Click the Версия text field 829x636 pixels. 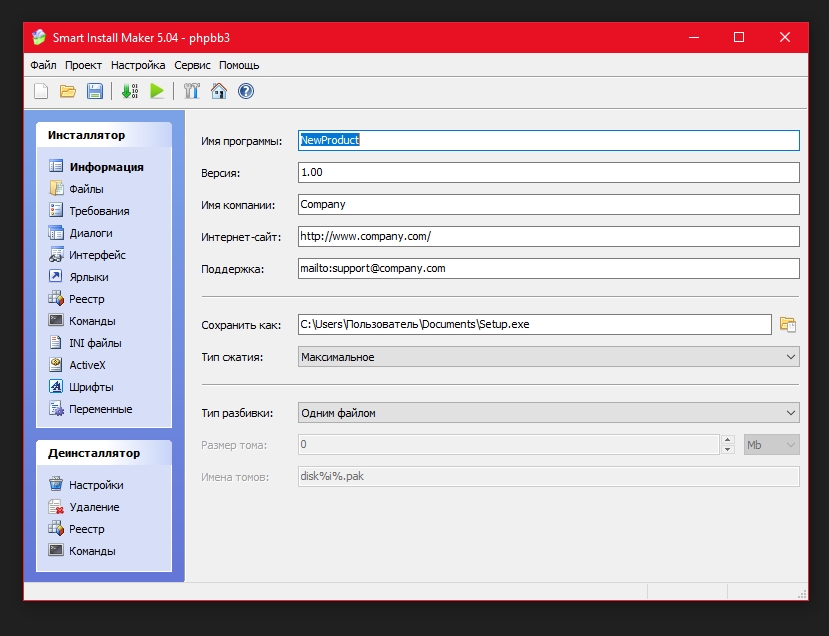point(548,173)
